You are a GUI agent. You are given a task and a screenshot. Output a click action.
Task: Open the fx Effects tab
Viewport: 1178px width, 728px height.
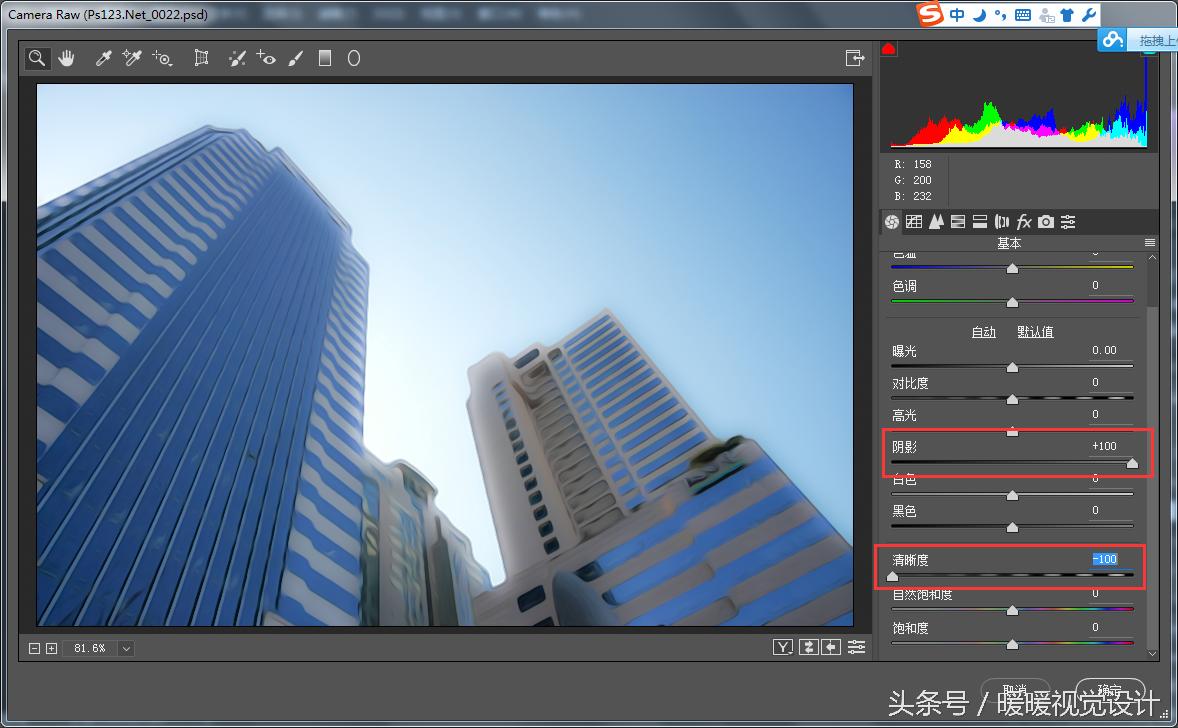1024,222
